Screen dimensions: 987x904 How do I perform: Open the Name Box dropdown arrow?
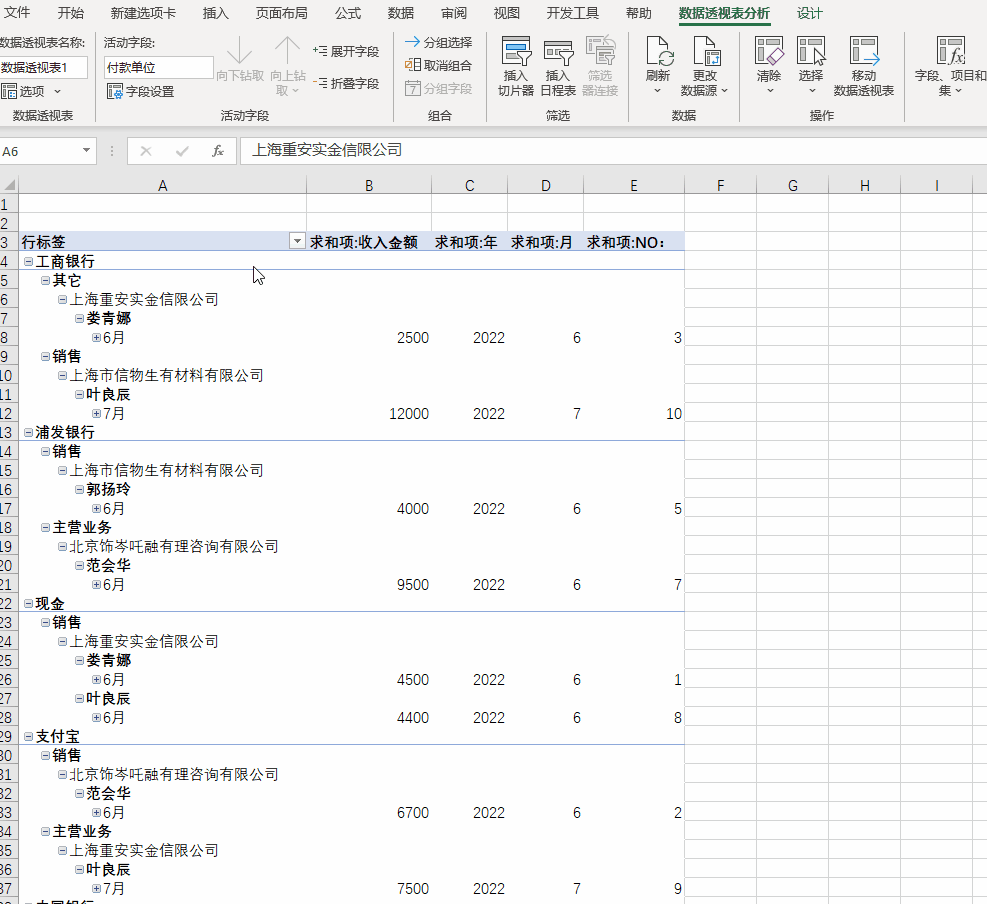(86, 150)
